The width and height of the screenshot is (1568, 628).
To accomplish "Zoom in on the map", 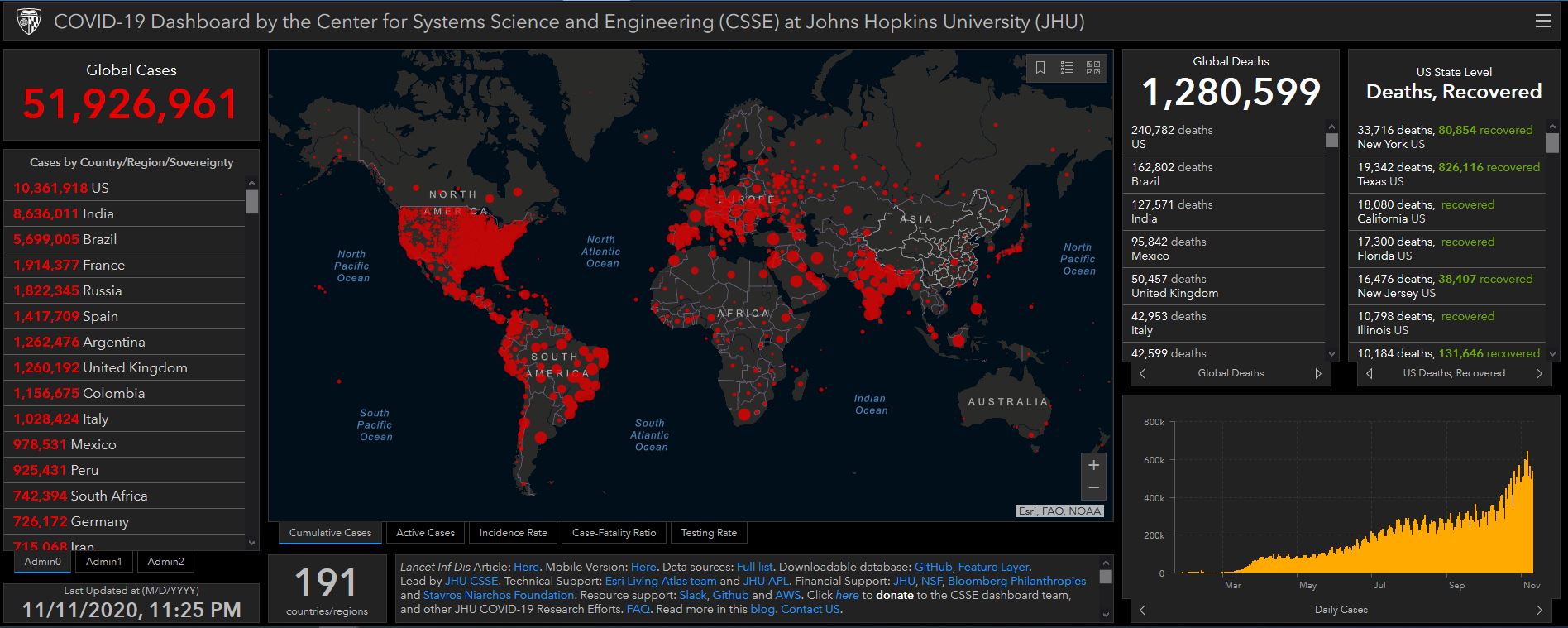I will 1093,465.
